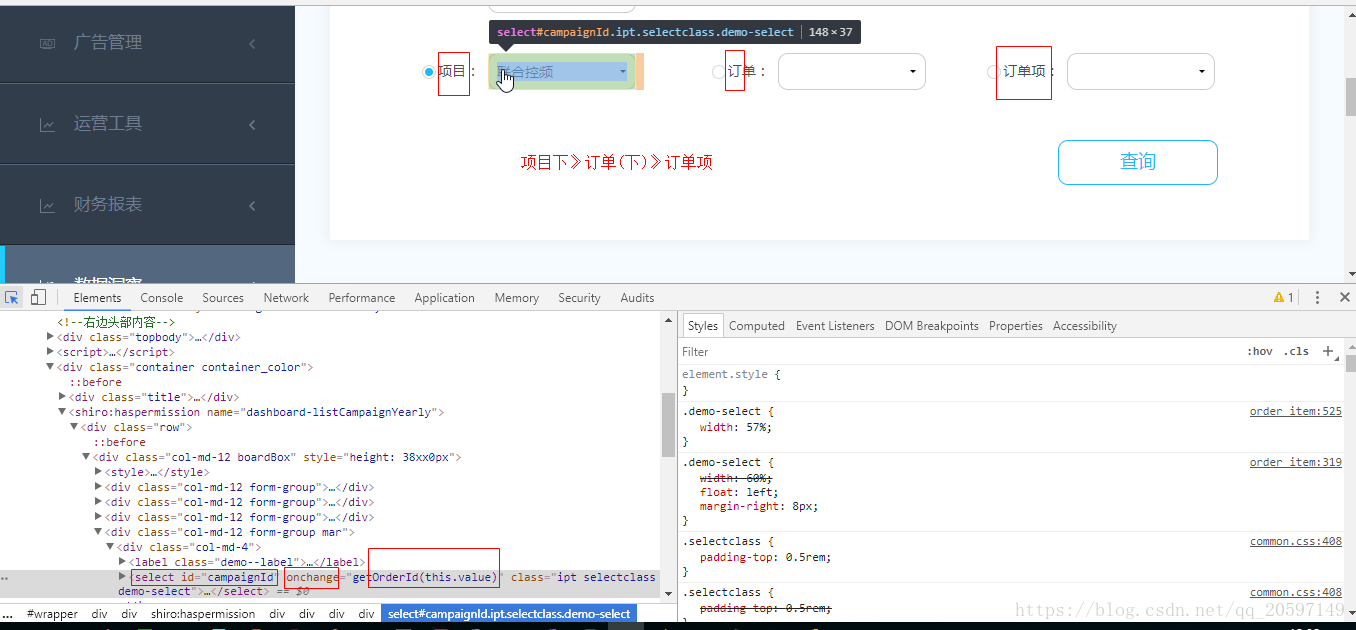The height and width of the screenshot is (630, 1356).
Task: Add a new style rule with plus icon
Action: 1328,351
